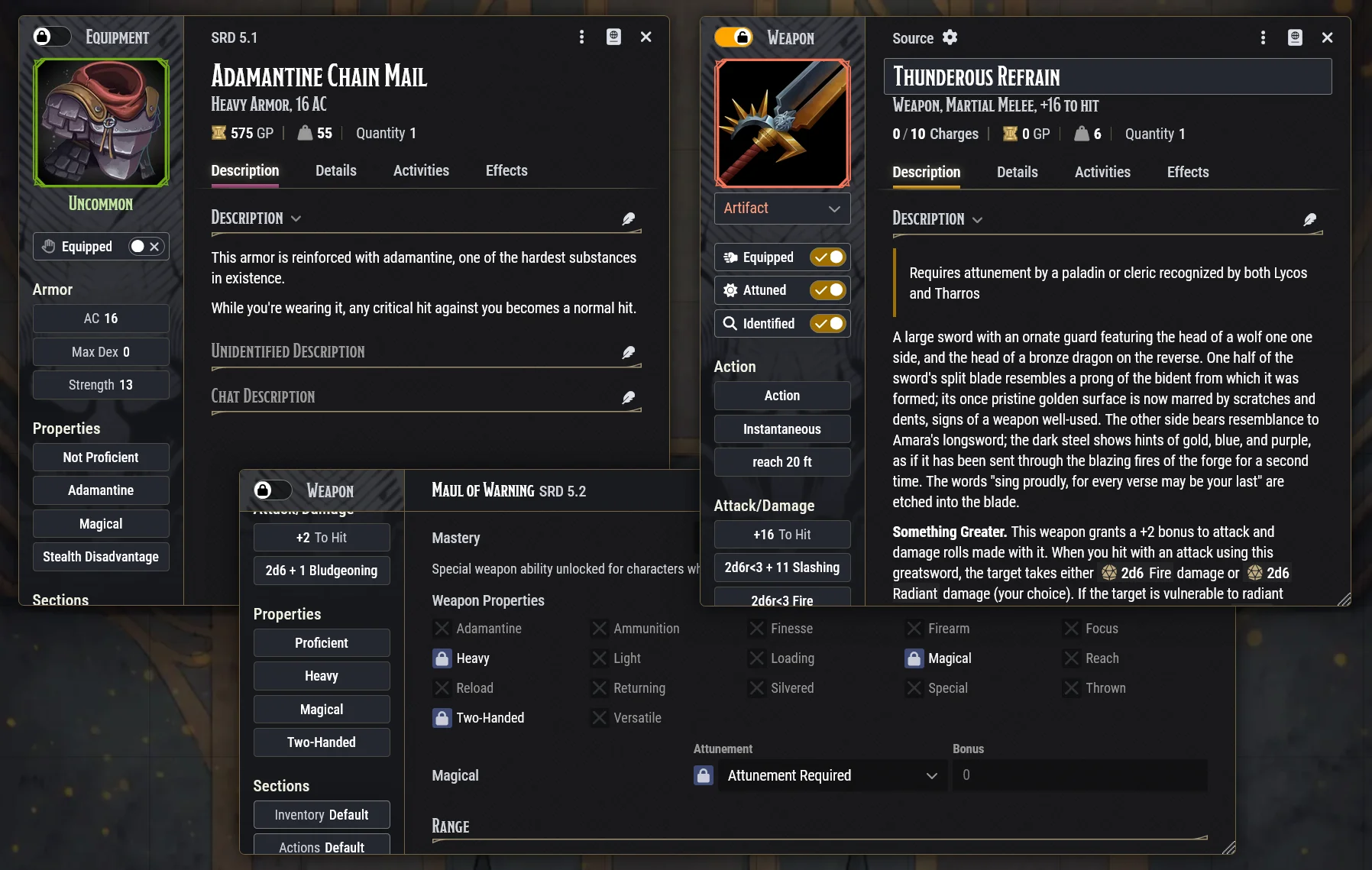The width and height of the screenshot is (1372, 870).
Task: Edit Unidentified Description with feather icon
Action: click(x=629, y=352)
